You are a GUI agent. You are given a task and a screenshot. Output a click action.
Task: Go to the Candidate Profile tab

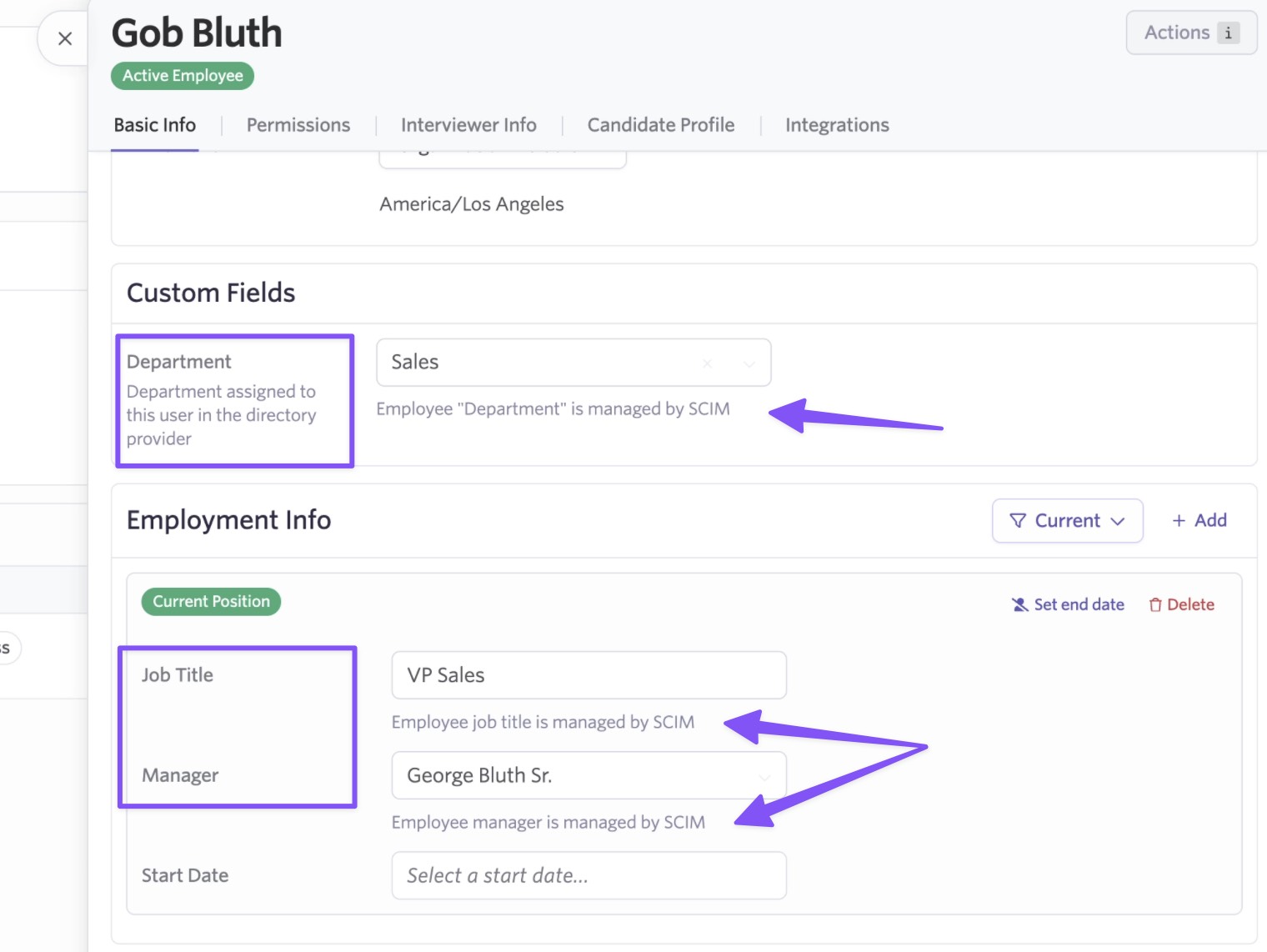[660, 125]
